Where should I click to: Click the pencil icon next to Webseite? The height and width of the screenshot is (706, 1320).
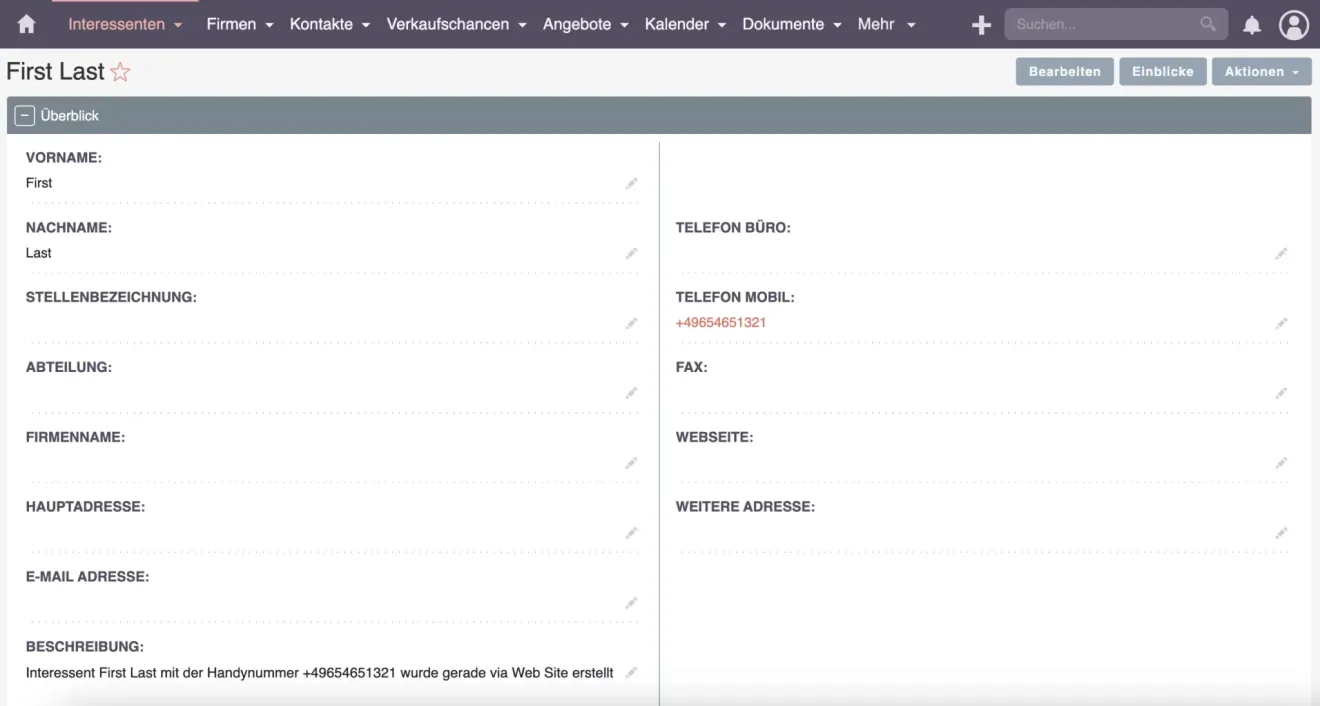point(1282,463)
